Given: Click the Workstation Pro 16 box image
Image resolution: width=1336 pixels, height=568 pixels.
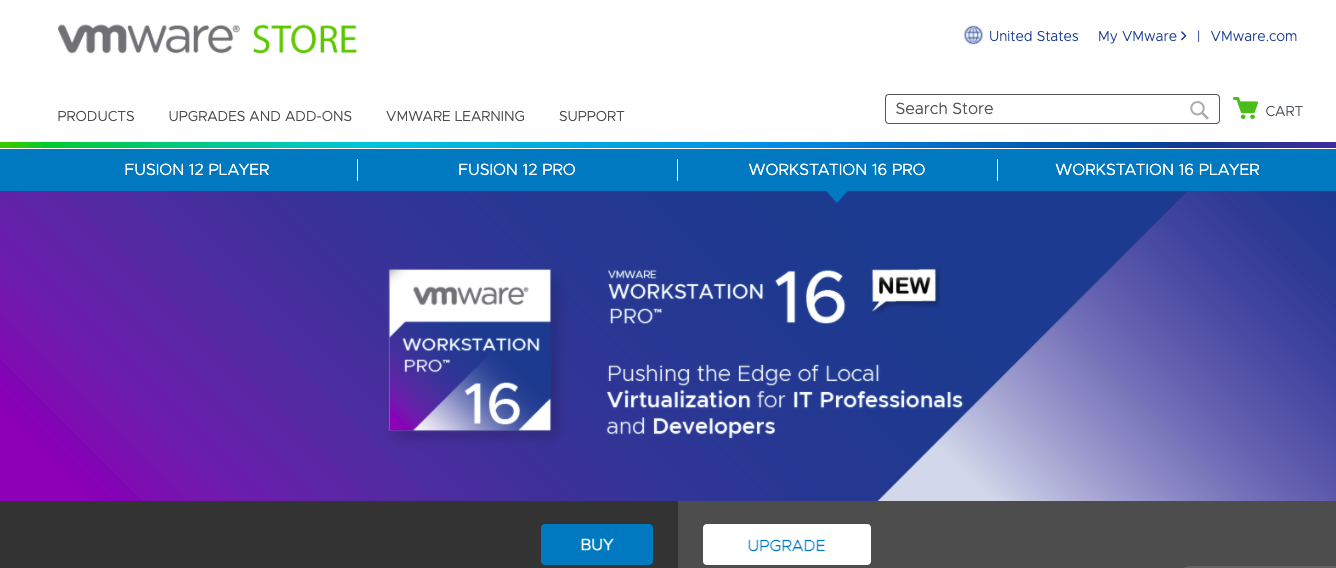Looking at the screenshot, I should (x=470, y=350).
